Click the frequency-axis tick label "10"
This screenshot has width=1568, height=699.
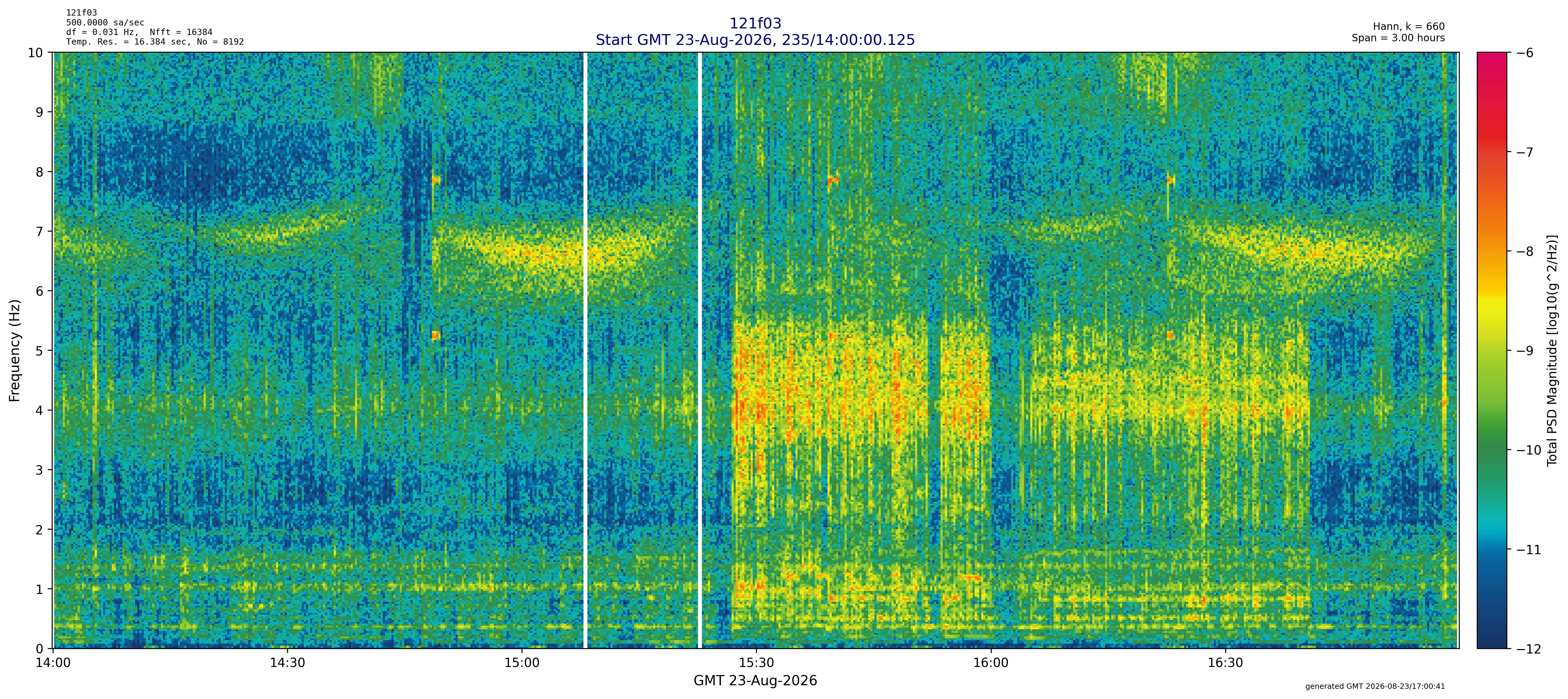coord(35,53)
